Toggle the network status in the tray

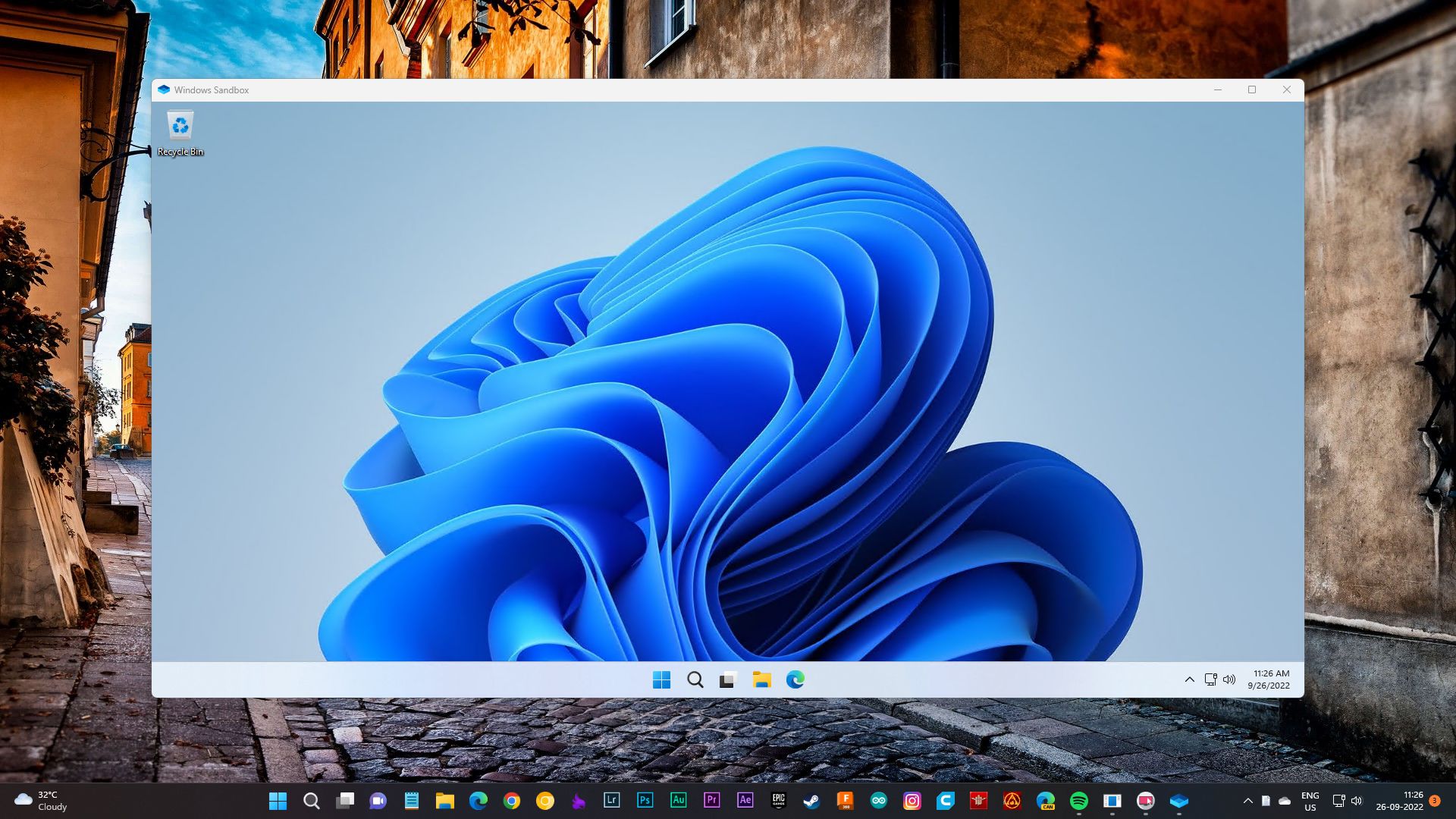click(x=1338, y=801)
